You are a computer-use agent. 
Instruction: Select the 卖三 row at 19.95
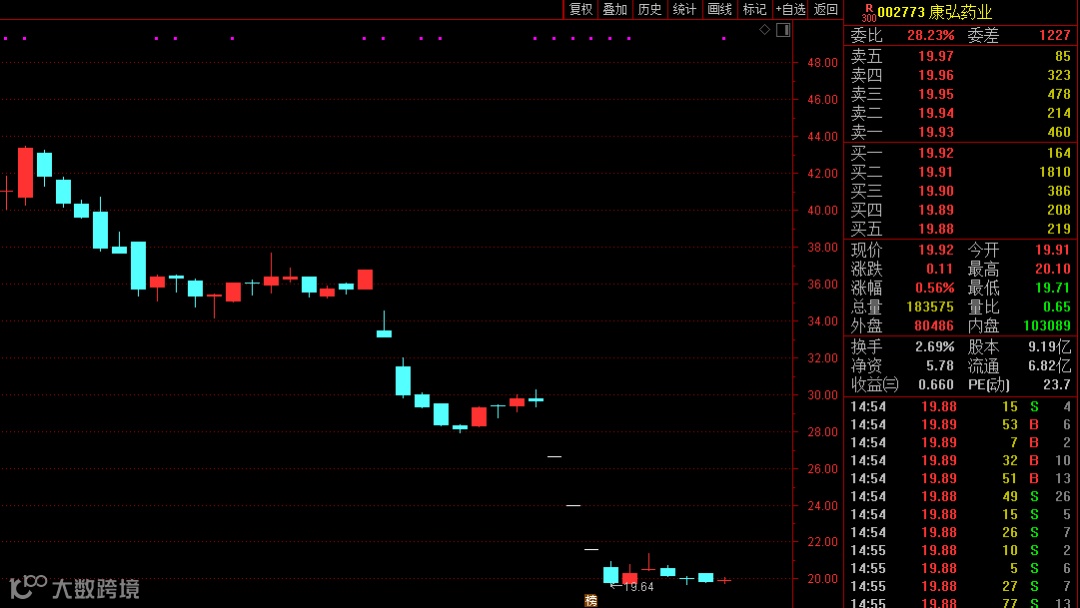pyautogui.click(x=961, y=94)
